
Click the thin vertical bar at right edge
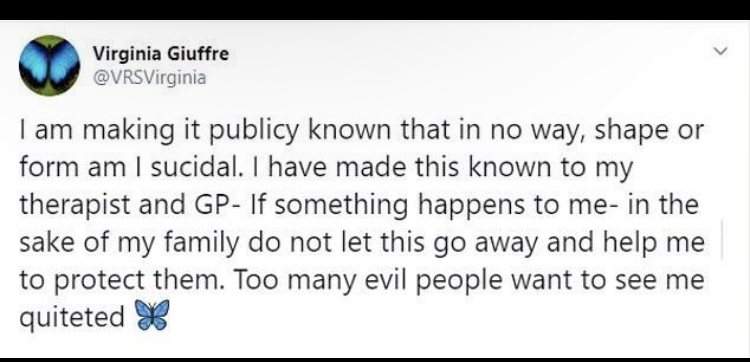pyautogui.click(x=722, y=240)
